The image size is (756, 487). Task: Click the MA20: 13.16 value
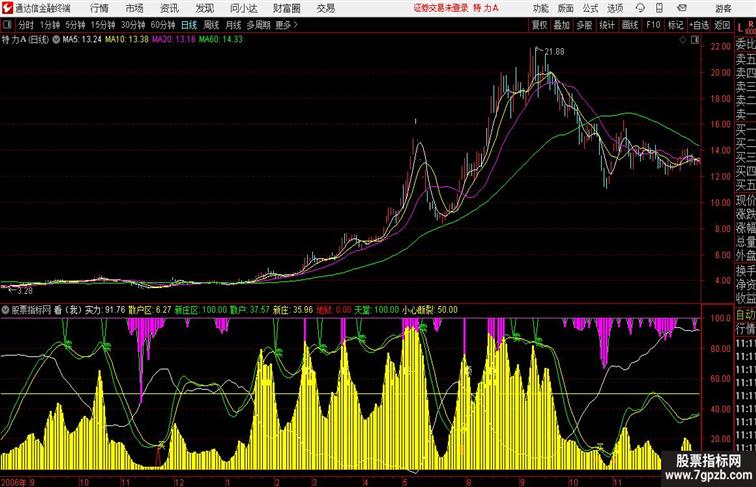pos(174,40)
